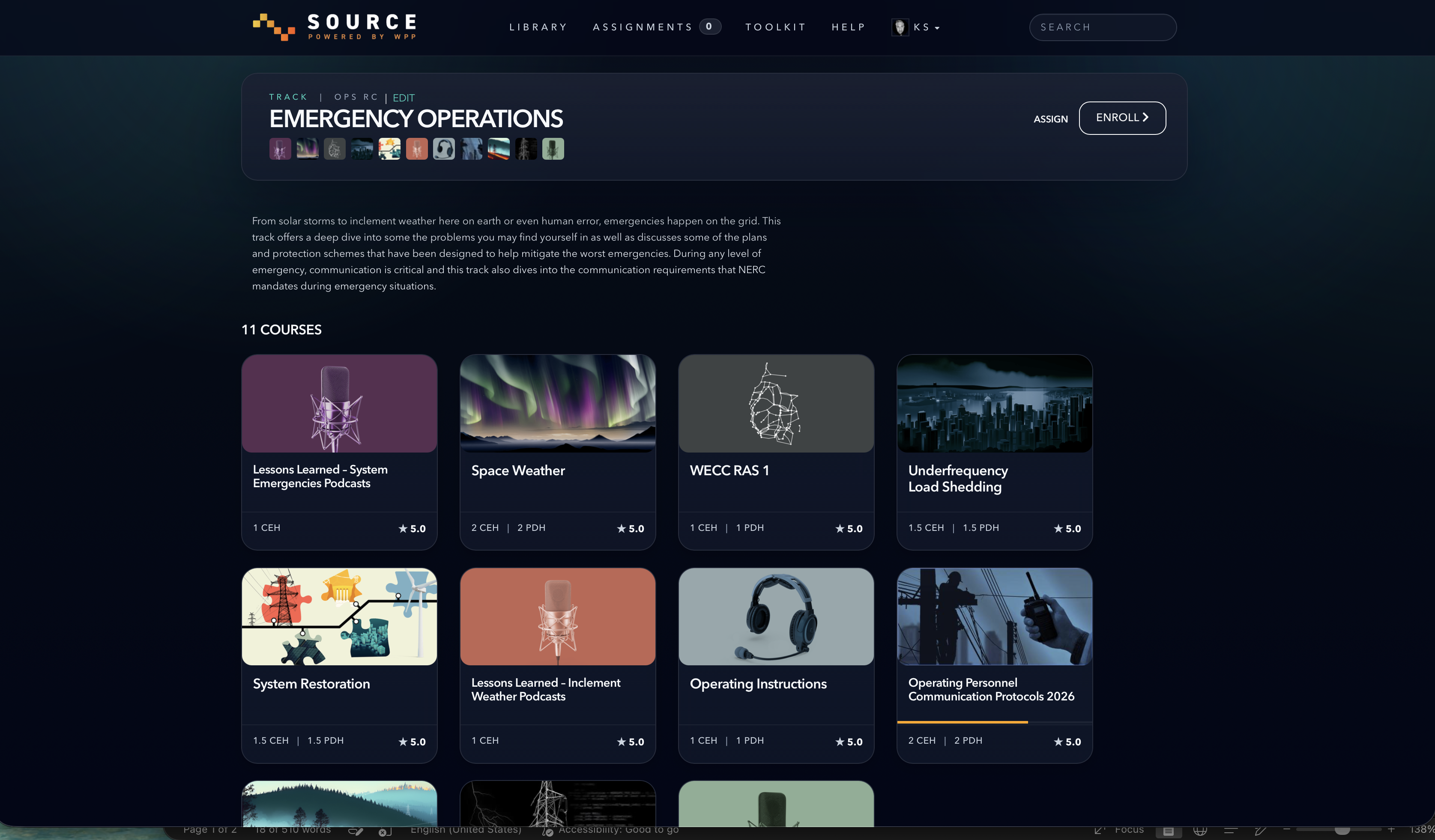The width and height of the screenshot is (1435, 840).
Task: Enroll in the Emergency Operations track
Action: [x=1122, y=118]
